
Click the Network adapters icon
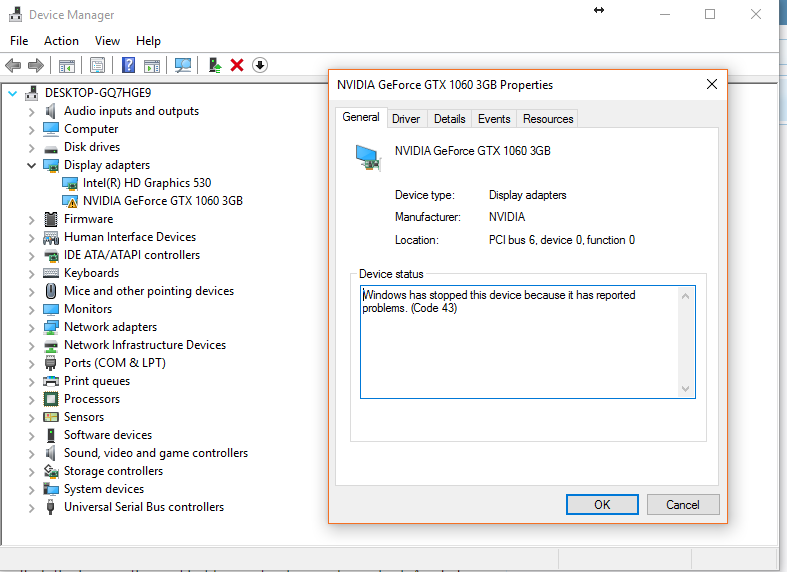[x=51, y=328]
